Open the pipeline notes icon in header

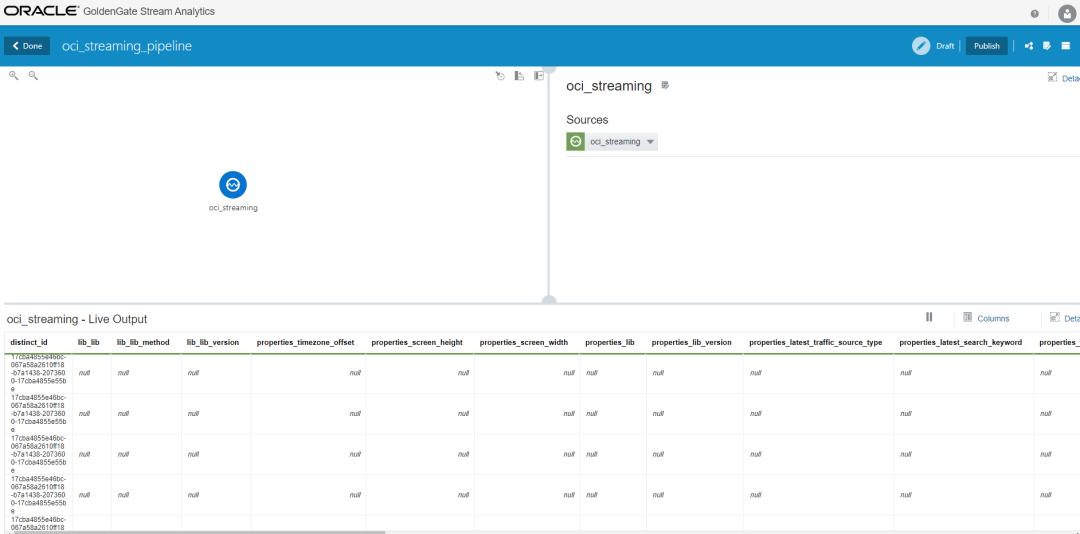[1047, 46]
